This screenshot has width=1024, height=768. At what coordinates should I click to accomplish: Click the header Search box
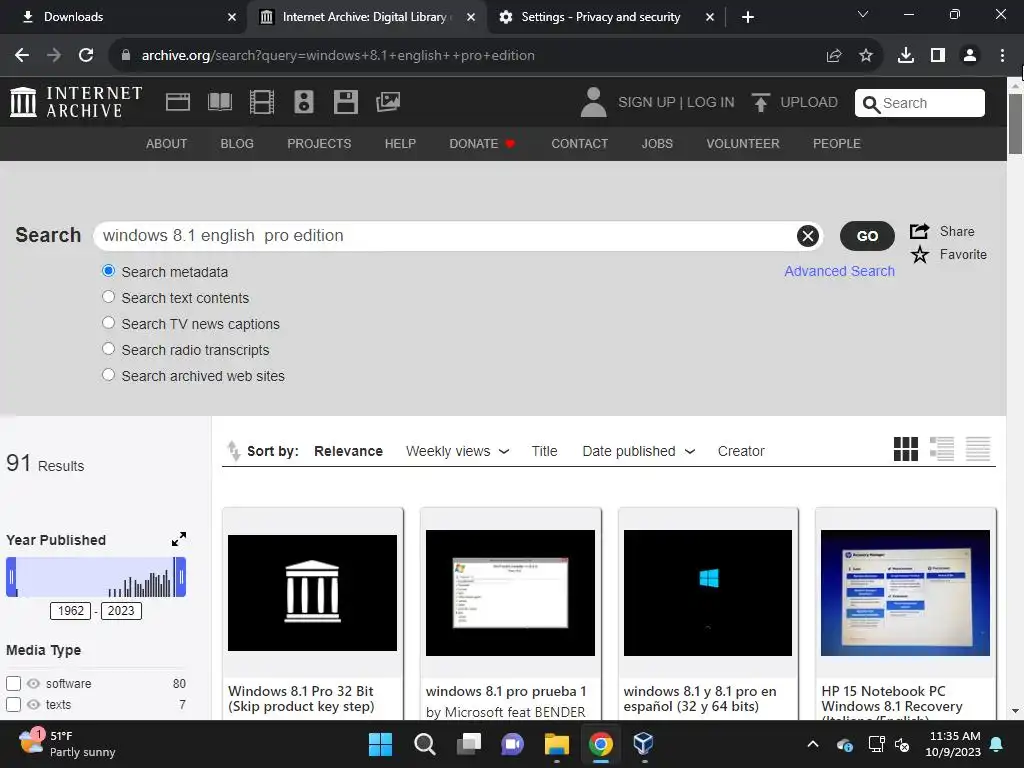click(920, 103)
